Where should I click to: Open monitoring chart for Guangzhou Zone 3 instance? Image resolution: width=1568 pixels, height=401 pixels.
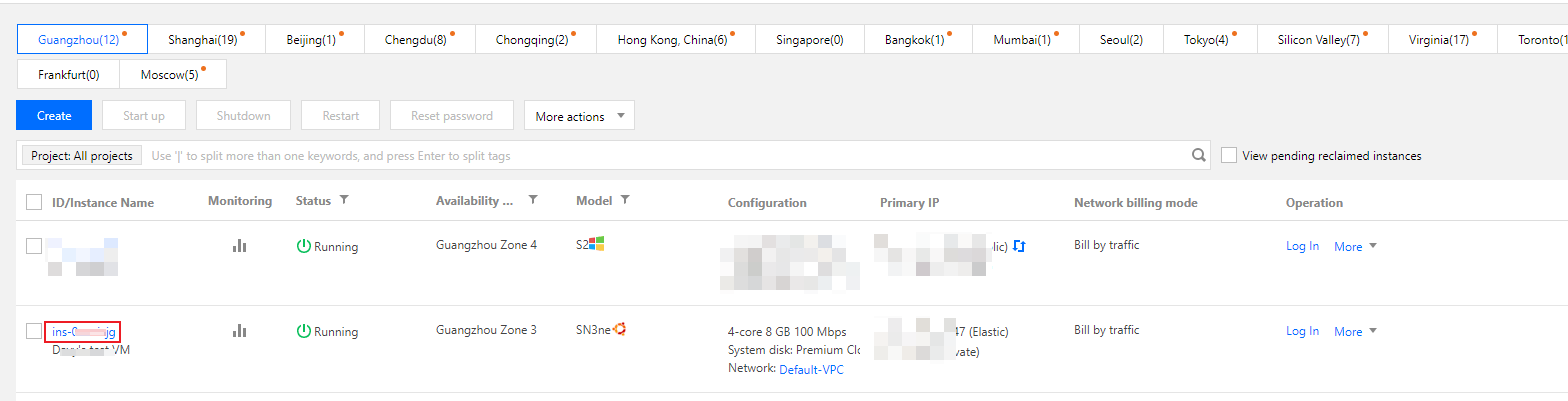(239, 330)
